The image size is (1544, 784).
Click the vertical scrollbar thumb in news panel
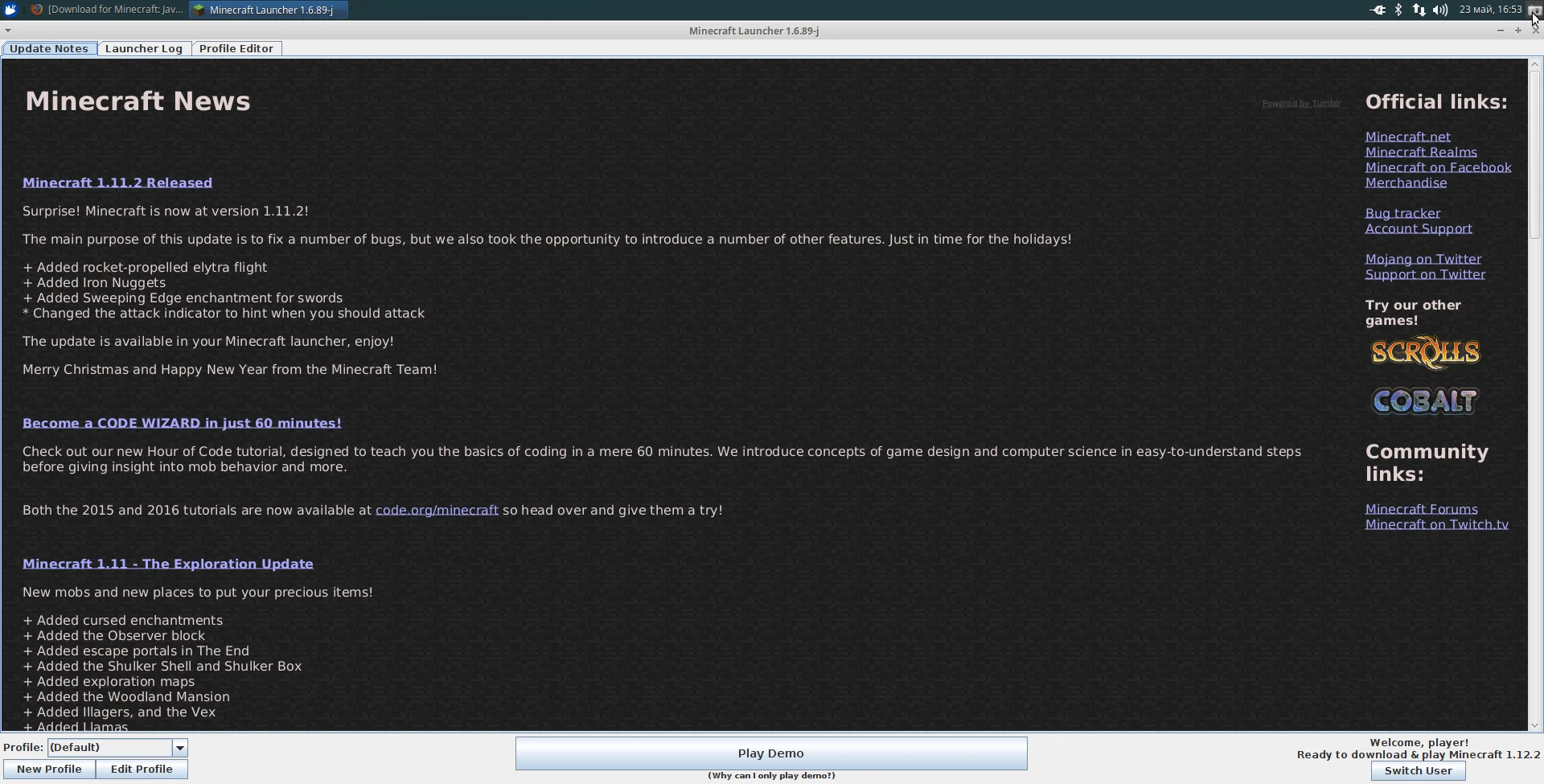[1535, 154]
